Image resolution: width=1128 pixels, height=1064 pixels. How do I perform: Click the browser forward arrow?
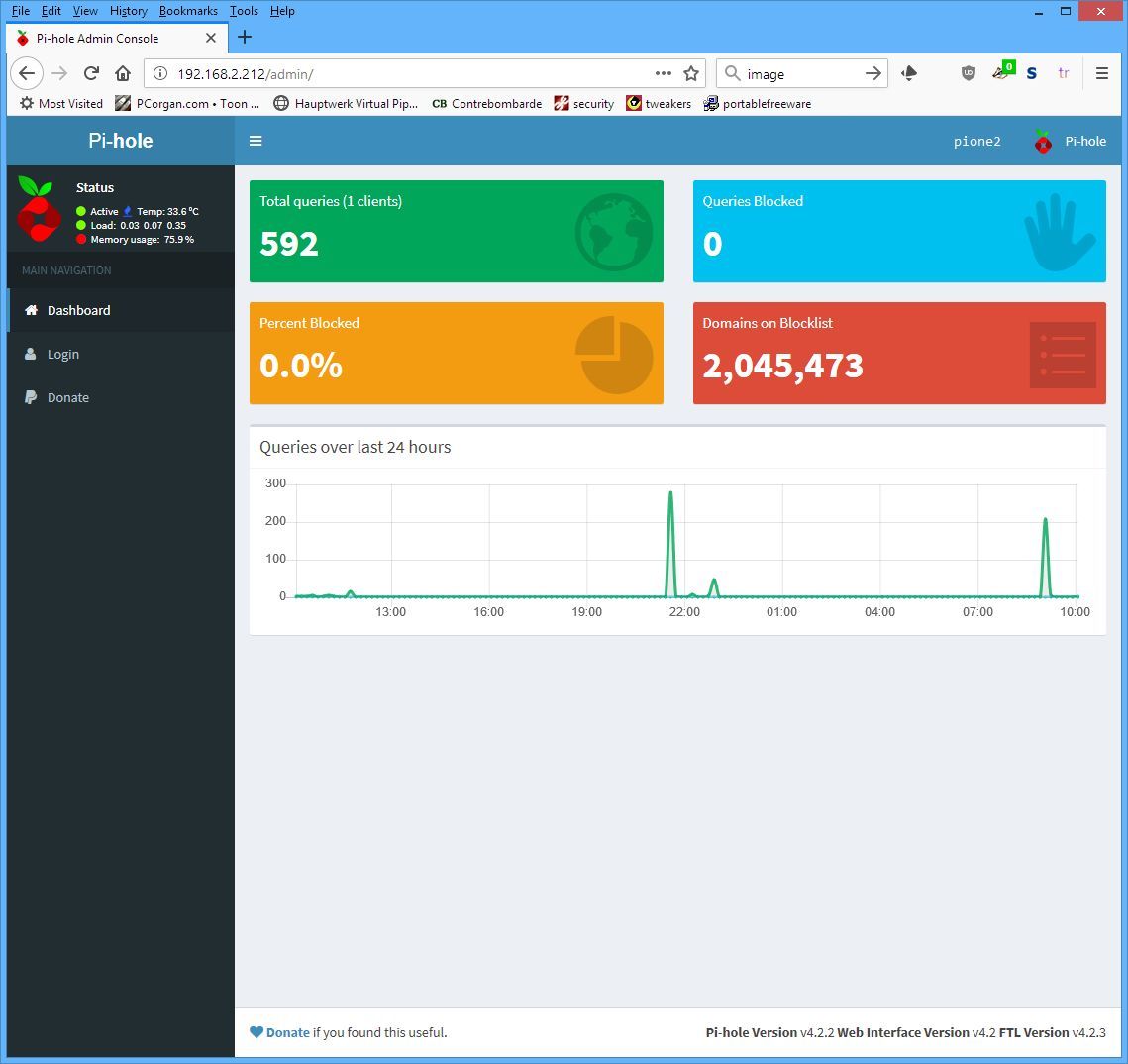pos(59,73)
